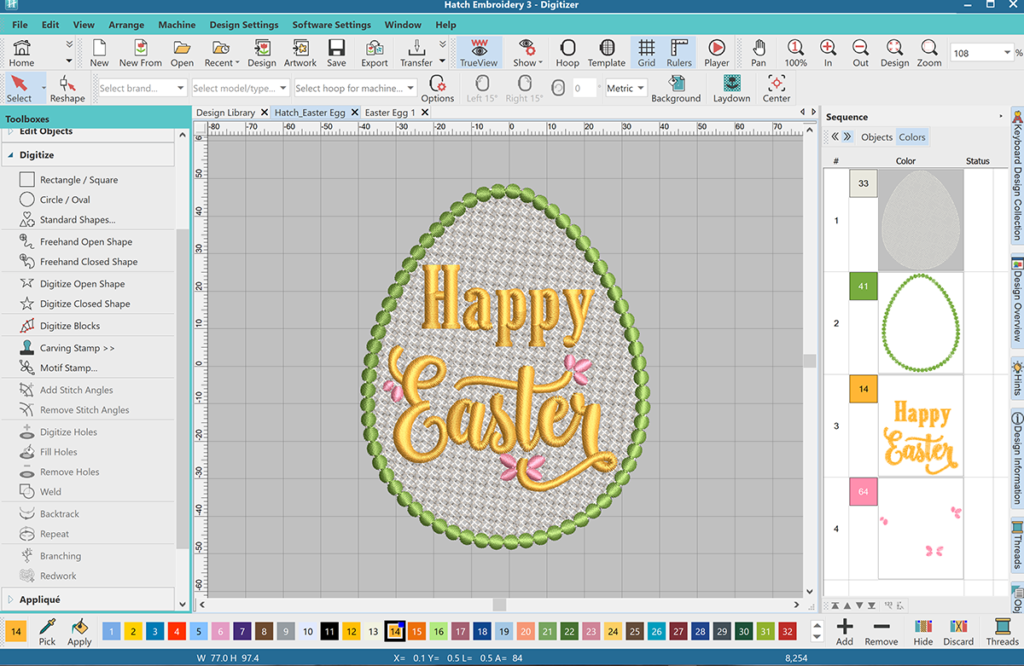Select red color swatch number 4
The height and width of the screenshot is (666, 1024).
[176, 631]
